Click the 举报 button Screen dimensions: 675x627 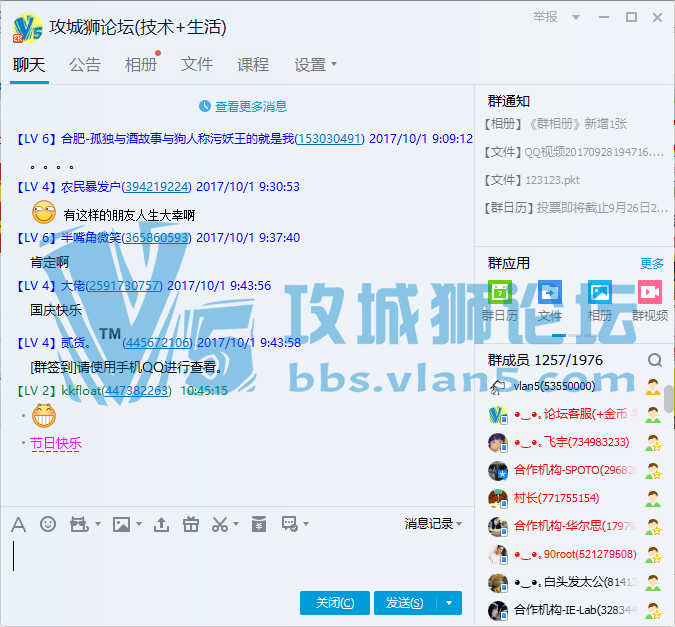coord(545,17)
